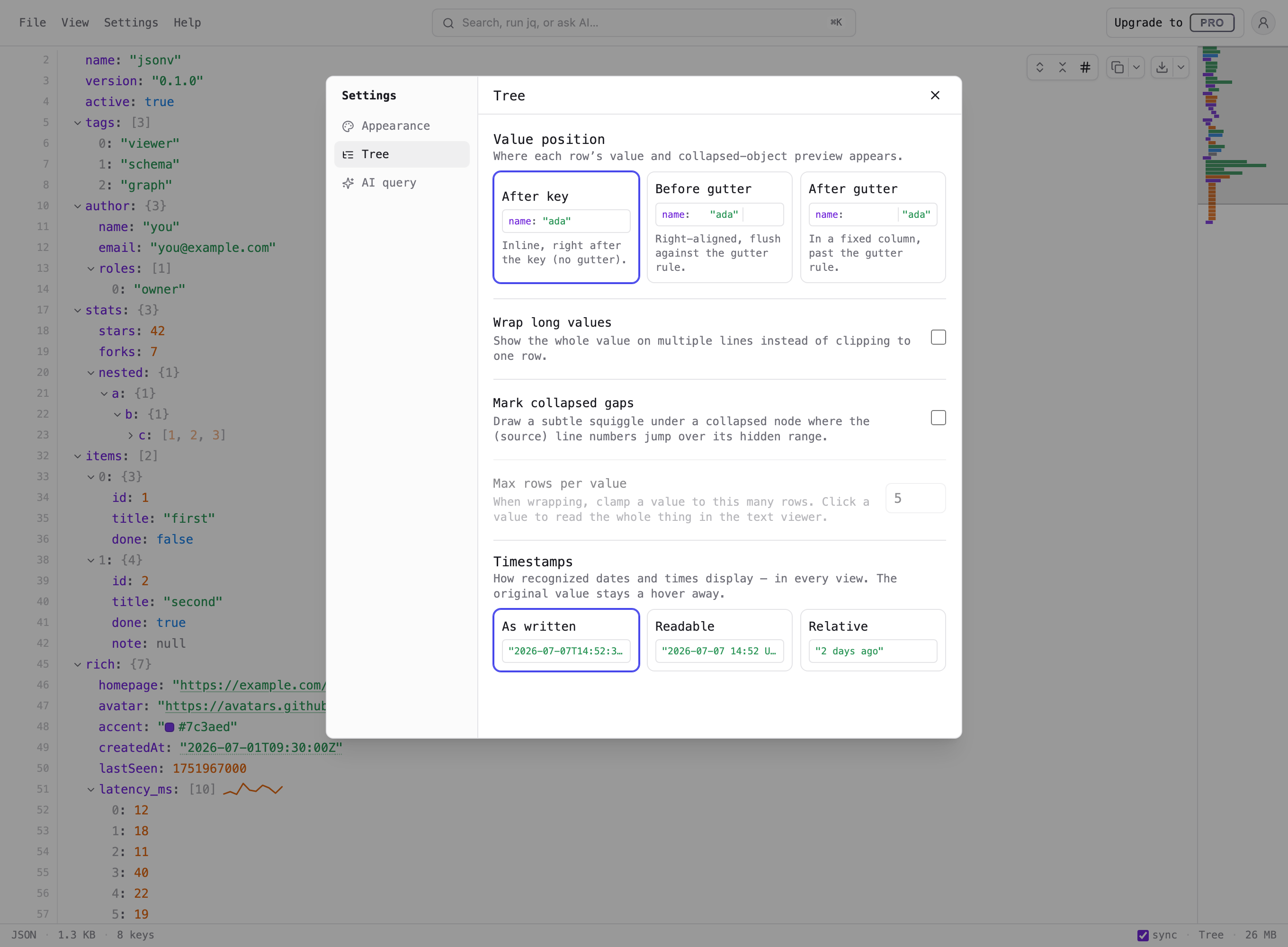The image size is (1288, 947).
Task: Open the View menu
Action: tap(75, 23)
